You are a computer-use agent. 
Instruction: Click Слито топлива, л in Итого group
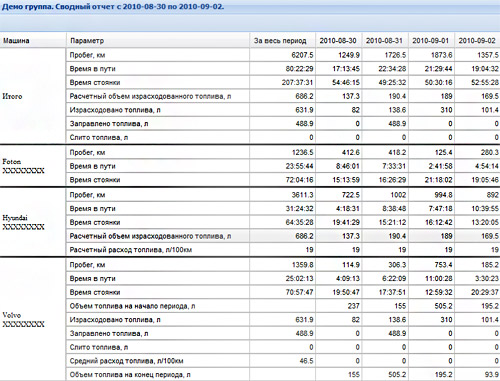pos(99,137)
